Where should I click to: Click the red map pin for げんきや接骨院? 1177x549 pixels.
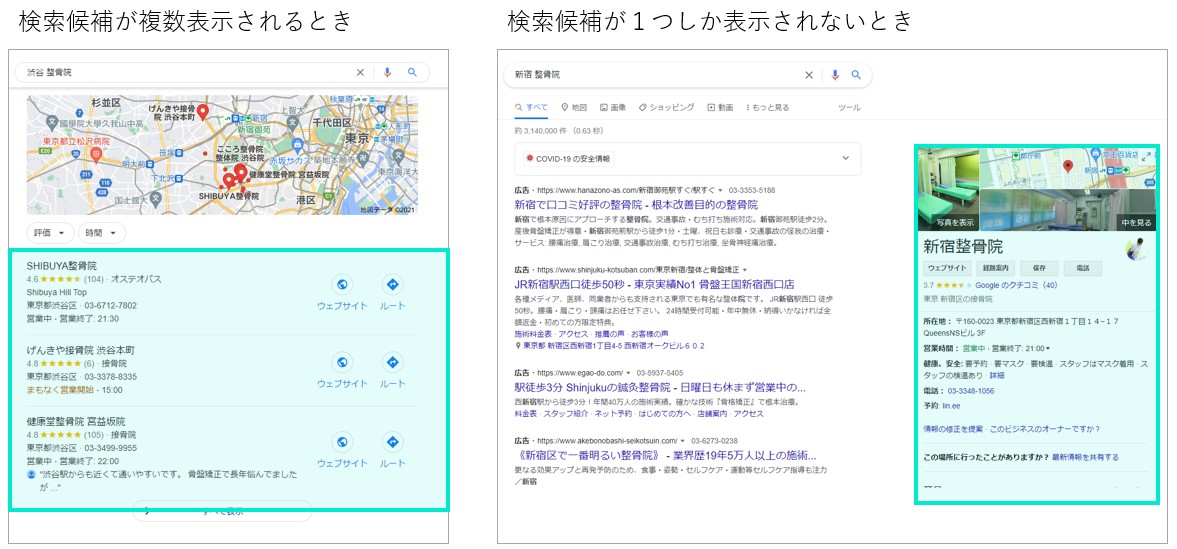tap(203, 112)
